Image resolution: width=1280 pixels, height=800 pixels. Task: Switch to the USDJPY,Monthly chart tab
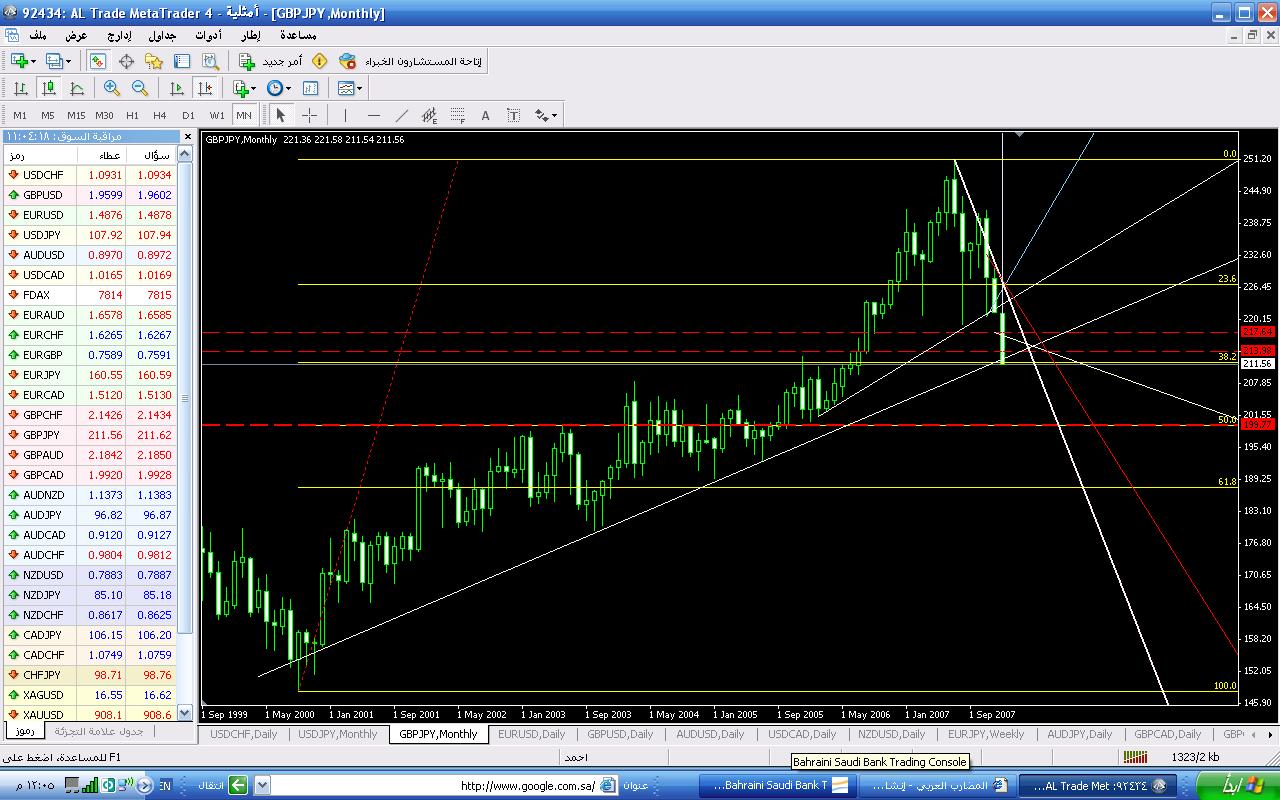point(338,734)
